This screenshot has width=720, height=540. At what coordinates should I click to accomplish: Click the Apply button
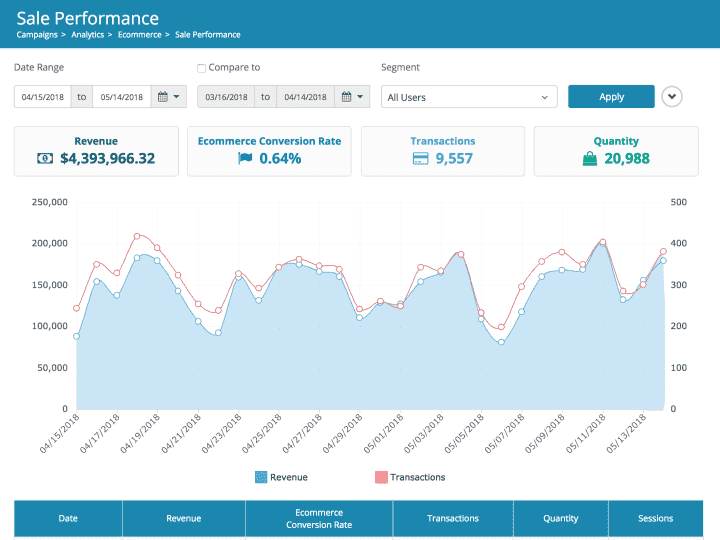[x=611, y=97]
